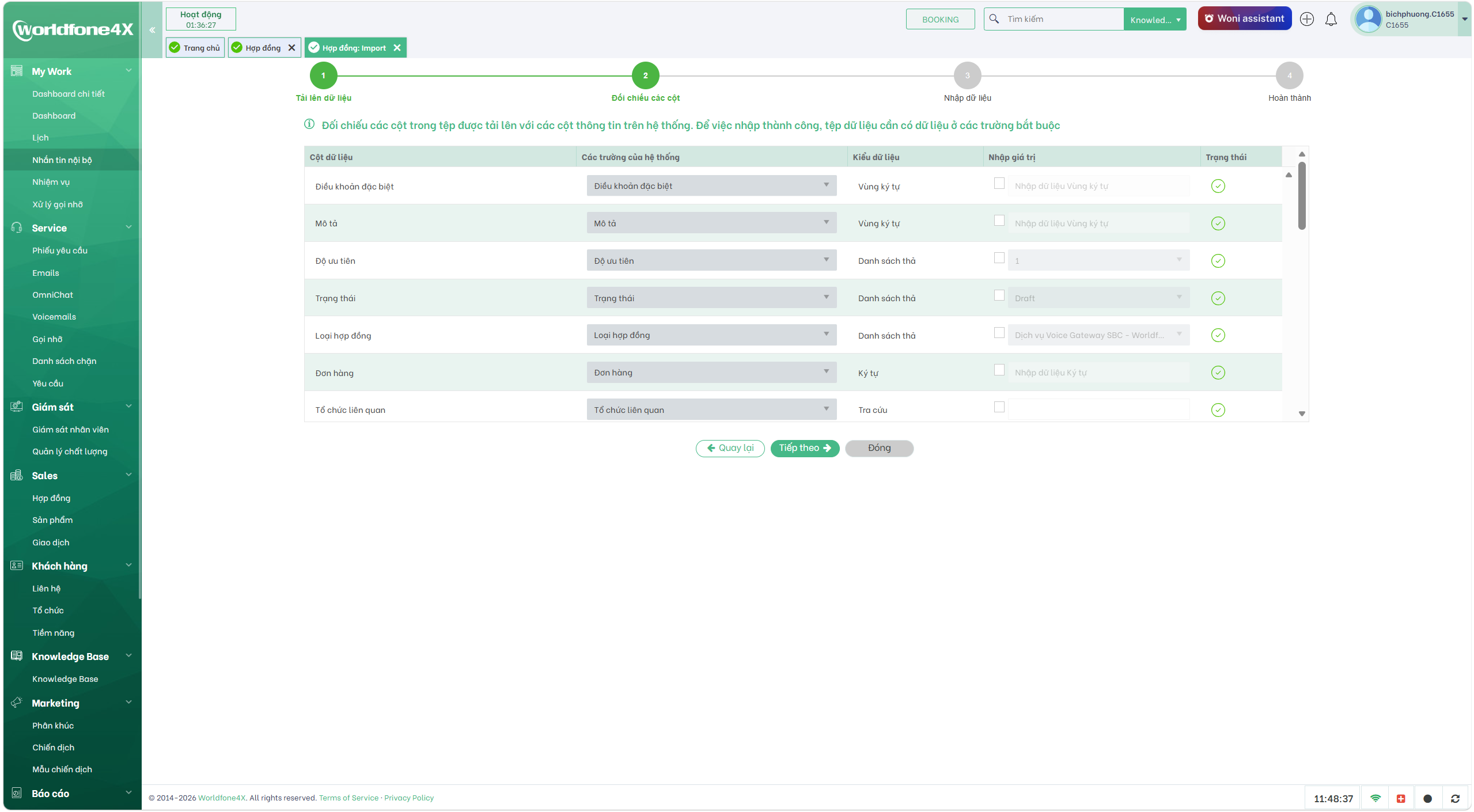The width and height of the screenshot is (1474, 812).
Task: Click the plus circle icon in header
Action: (1306, 19)
